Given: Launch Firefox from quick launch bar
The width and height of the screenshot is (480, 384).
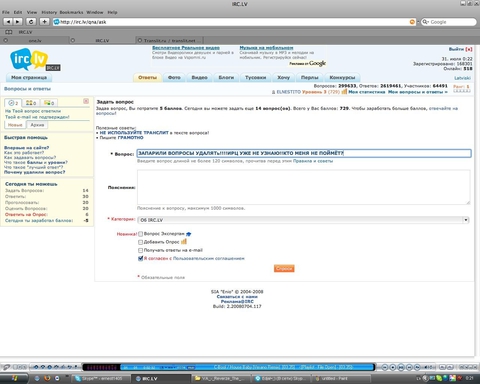Looking at the screenshot, I should [x=47, y=378].
